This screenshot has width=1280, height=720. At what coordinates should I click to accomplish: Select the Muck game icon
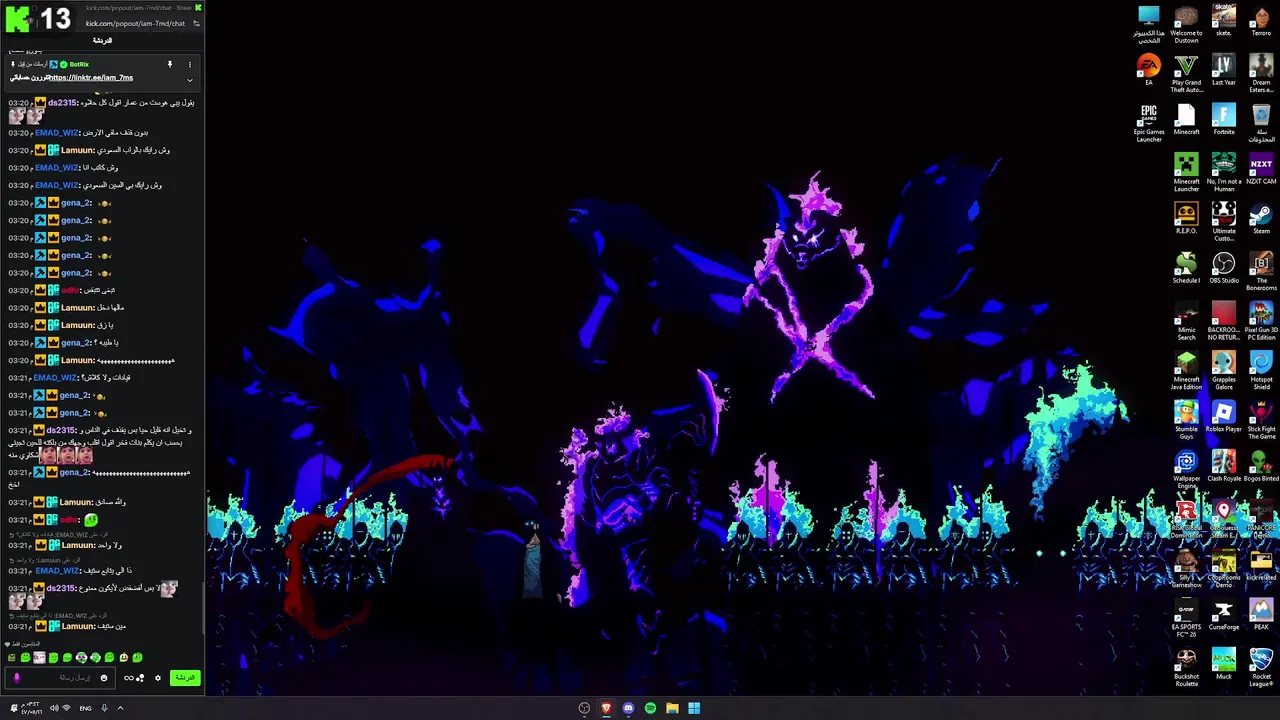point(1224,663)
